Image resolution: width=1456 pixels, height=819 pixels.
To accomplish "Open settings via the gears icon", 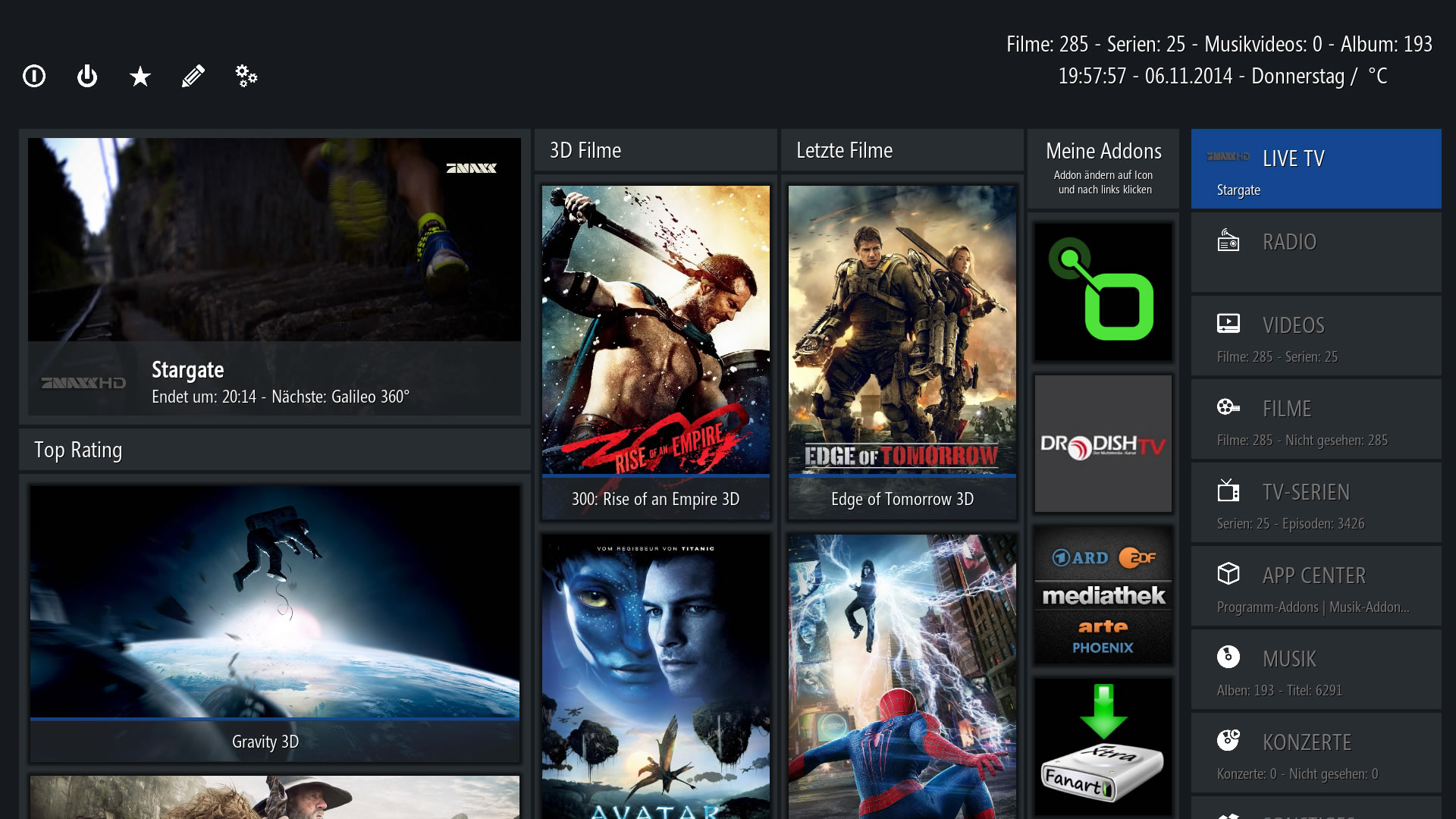I will (x=246, y=76).
